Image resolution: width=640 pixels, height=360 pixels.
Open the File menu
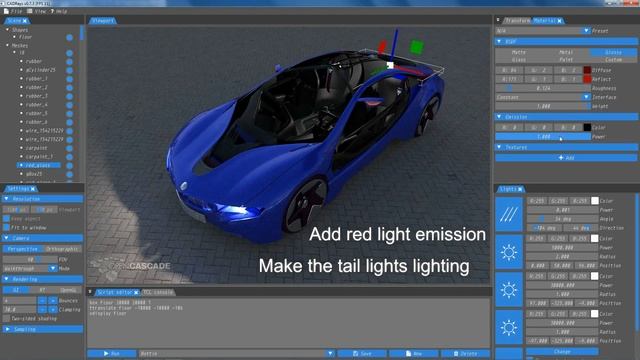click(x=13, y=11)
